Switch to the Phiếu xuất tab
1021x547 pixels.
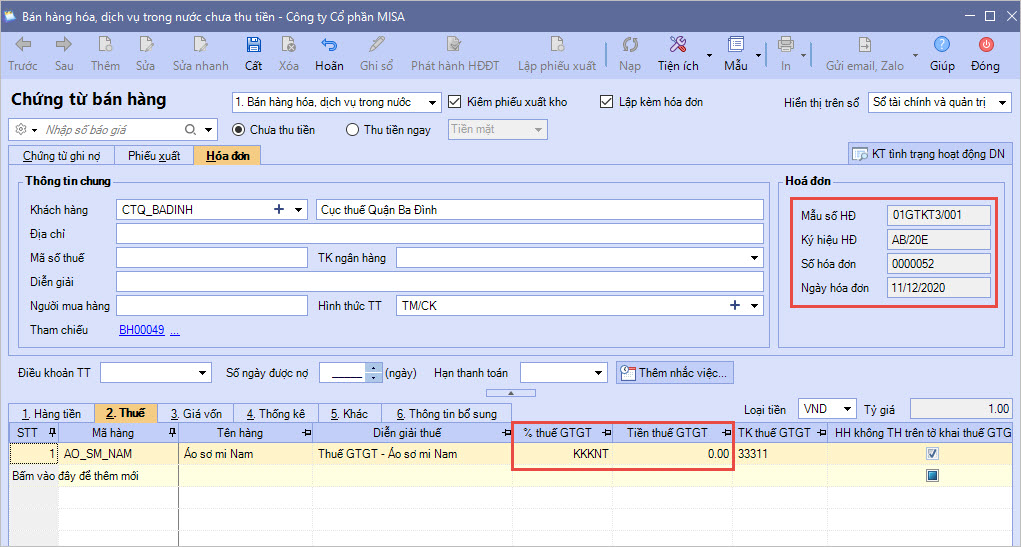point(154,156)
